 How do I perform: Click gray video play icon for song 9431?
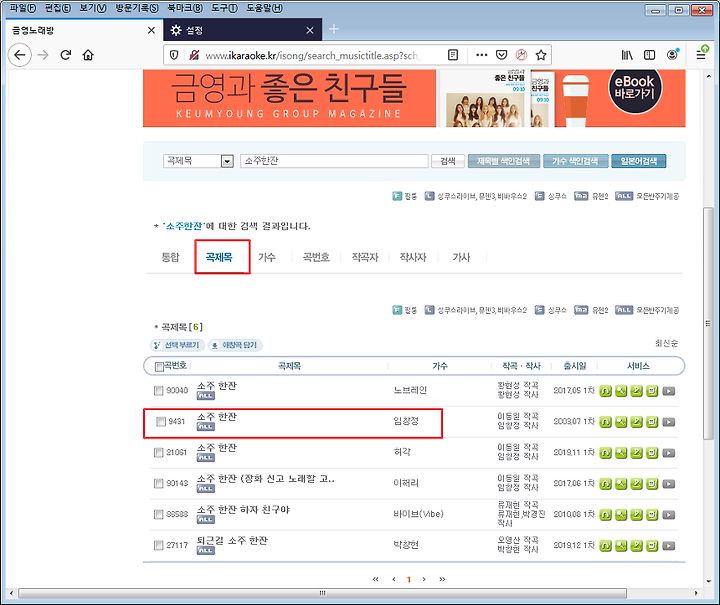(669, 422)
